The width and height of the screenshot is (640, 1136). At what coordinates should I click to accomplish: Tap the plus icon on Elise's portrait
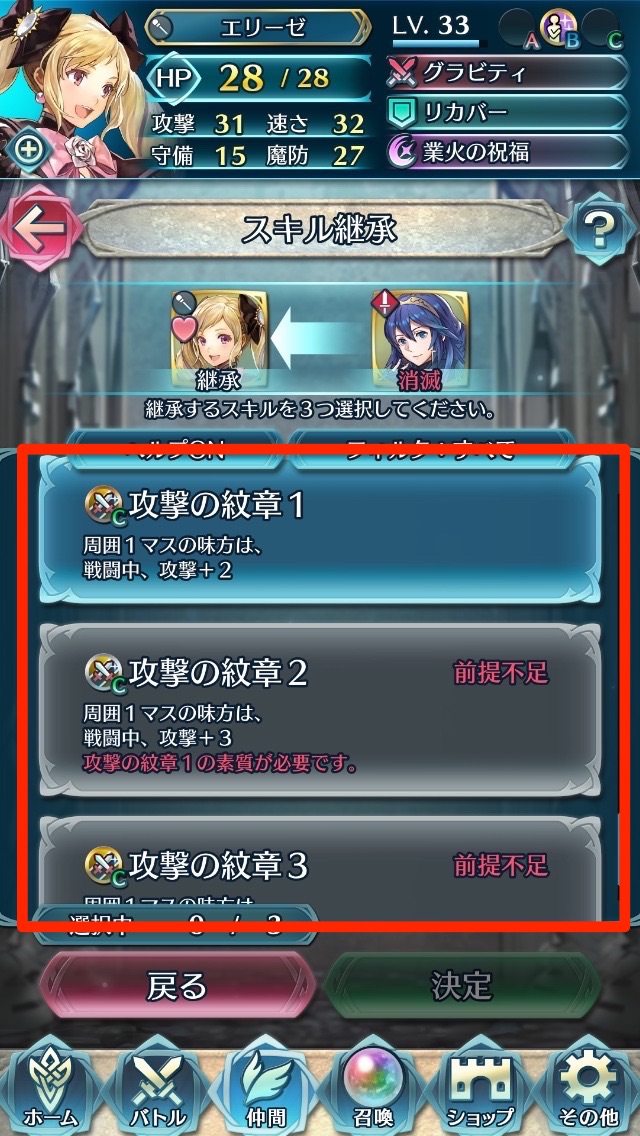(30, 150)
